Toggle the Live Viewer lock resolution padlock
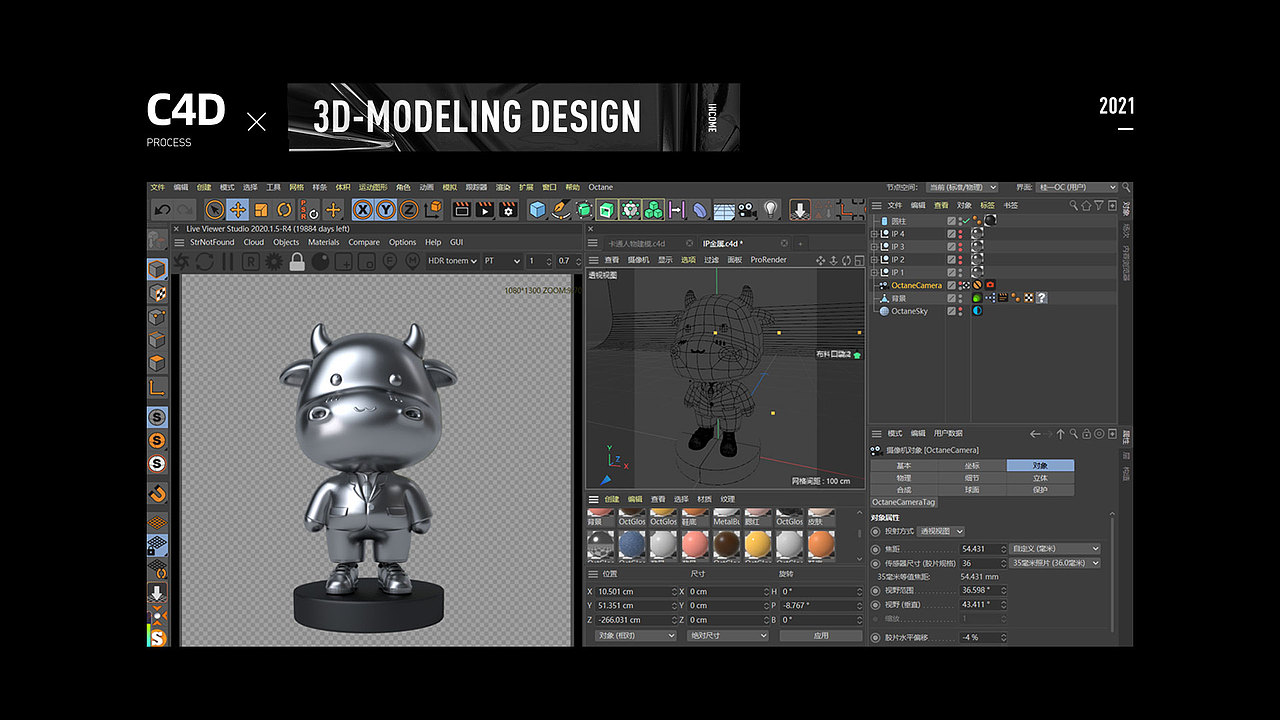 click(x=296, y=261)
